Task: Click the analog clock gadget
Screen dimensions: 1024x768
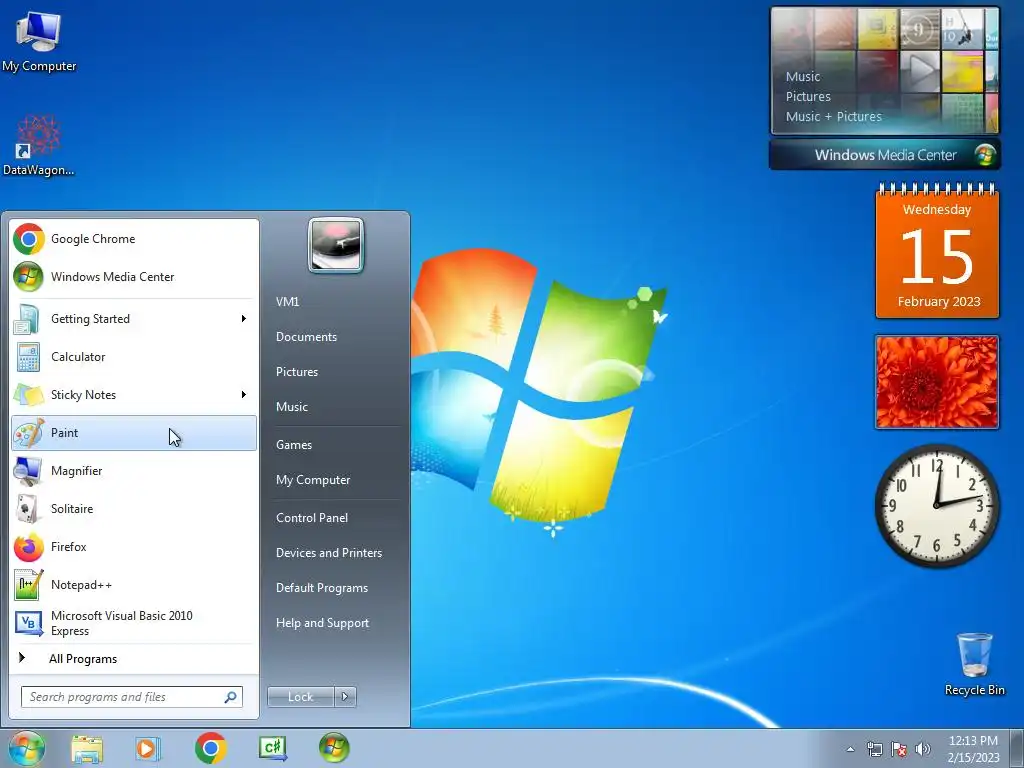Action: click(937, 505)
